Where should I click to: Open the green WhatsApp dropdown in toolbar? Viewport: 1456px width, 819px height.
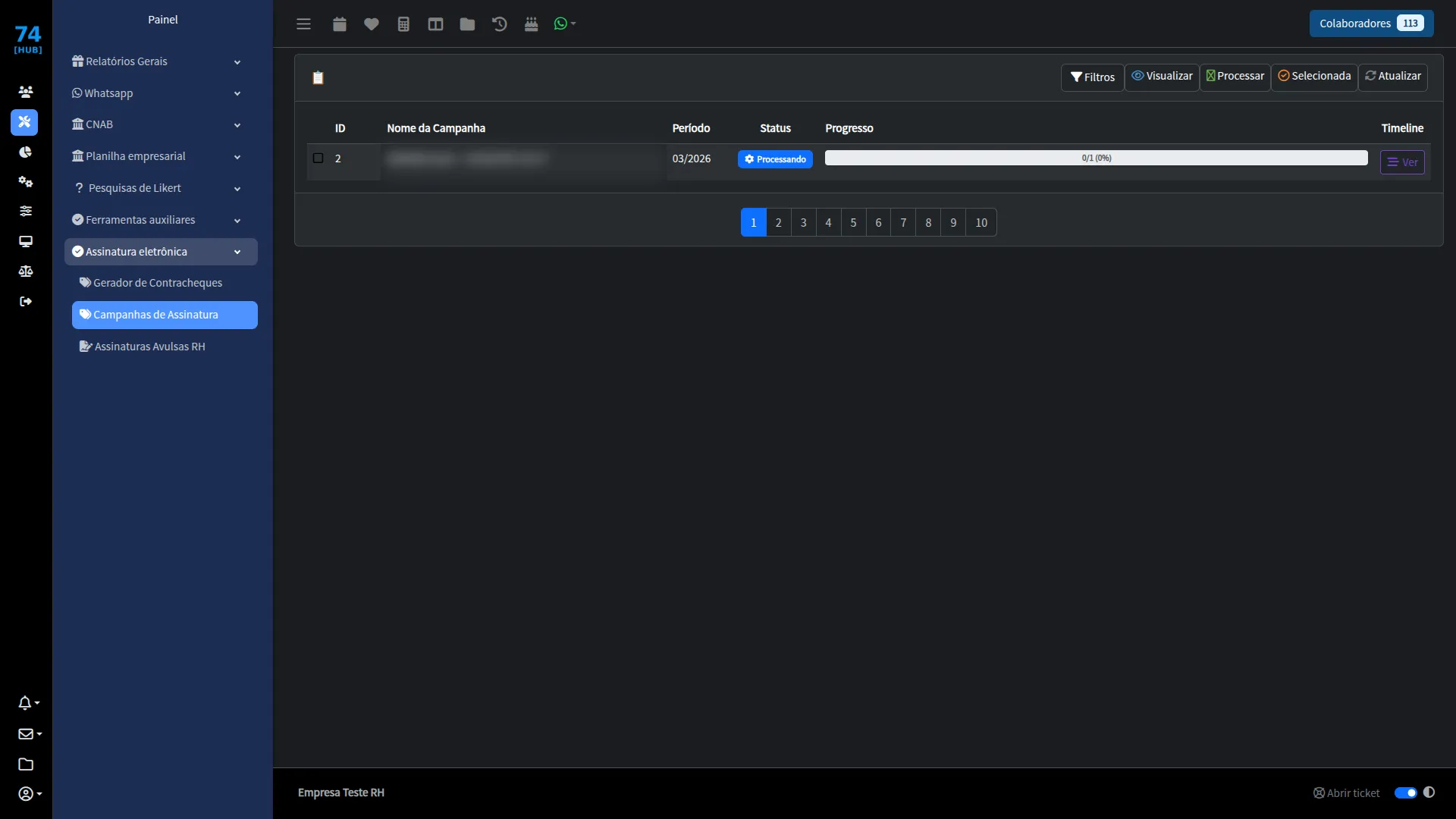pos(565,24)
